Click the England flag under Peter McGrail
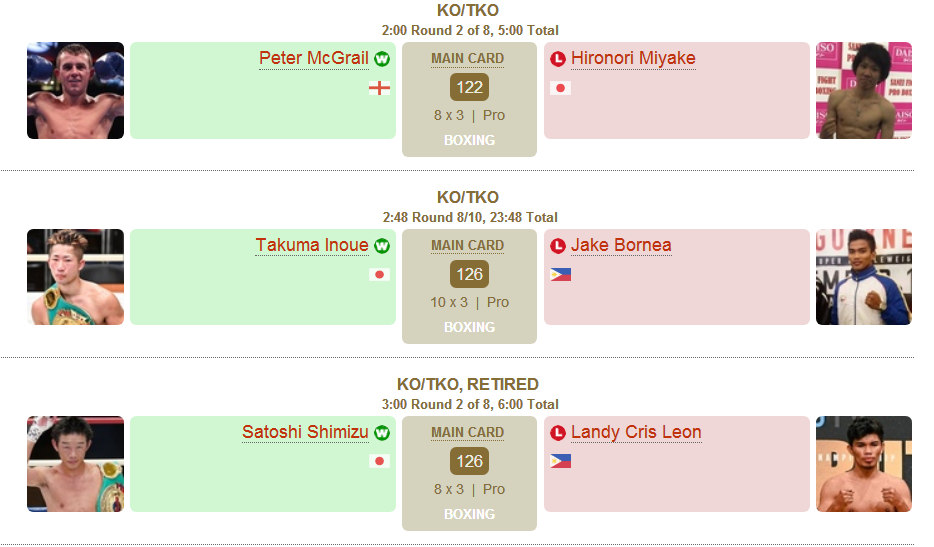Image resolution: width=934 pixels, height=547 pixels. [x=379, y=88]
